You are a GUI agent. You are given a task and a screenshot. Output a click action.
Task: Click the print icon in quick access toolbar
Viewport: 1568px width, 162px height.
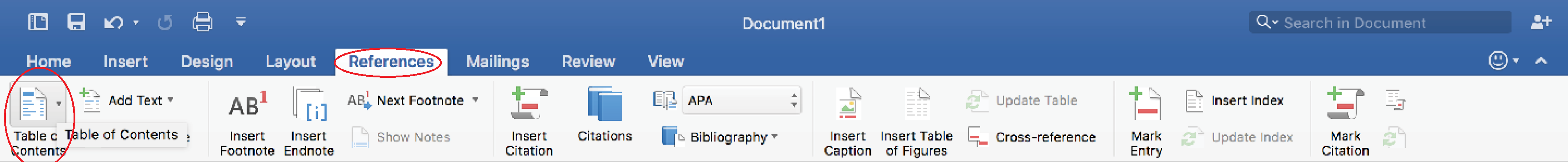202,23
